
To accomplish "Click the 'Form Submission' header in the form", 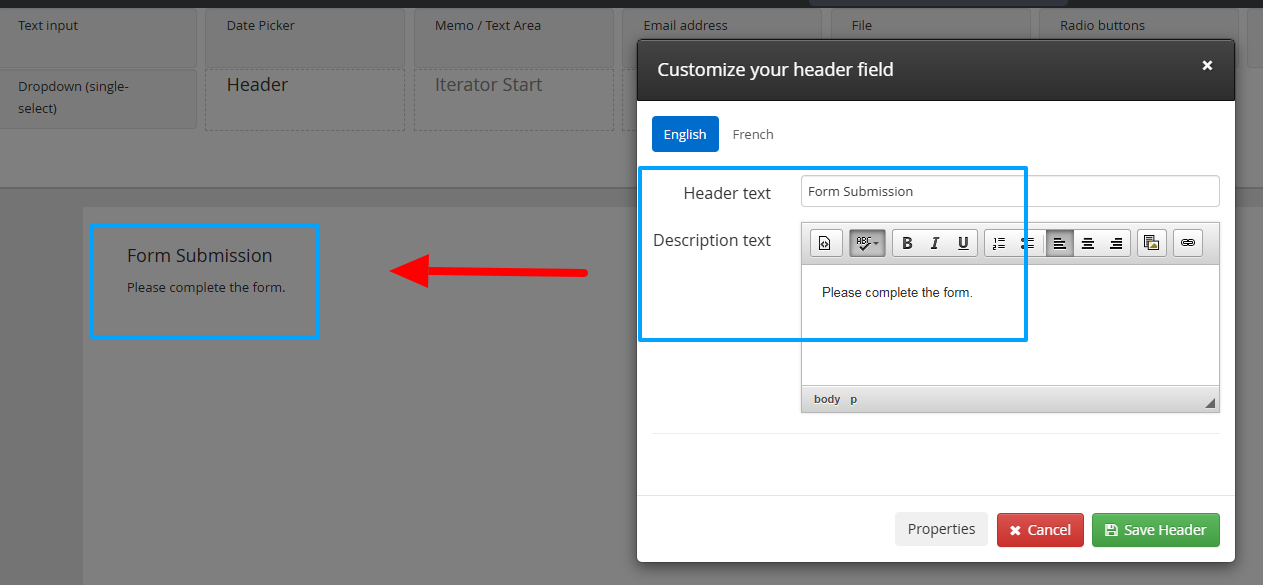I will (199, 256).
